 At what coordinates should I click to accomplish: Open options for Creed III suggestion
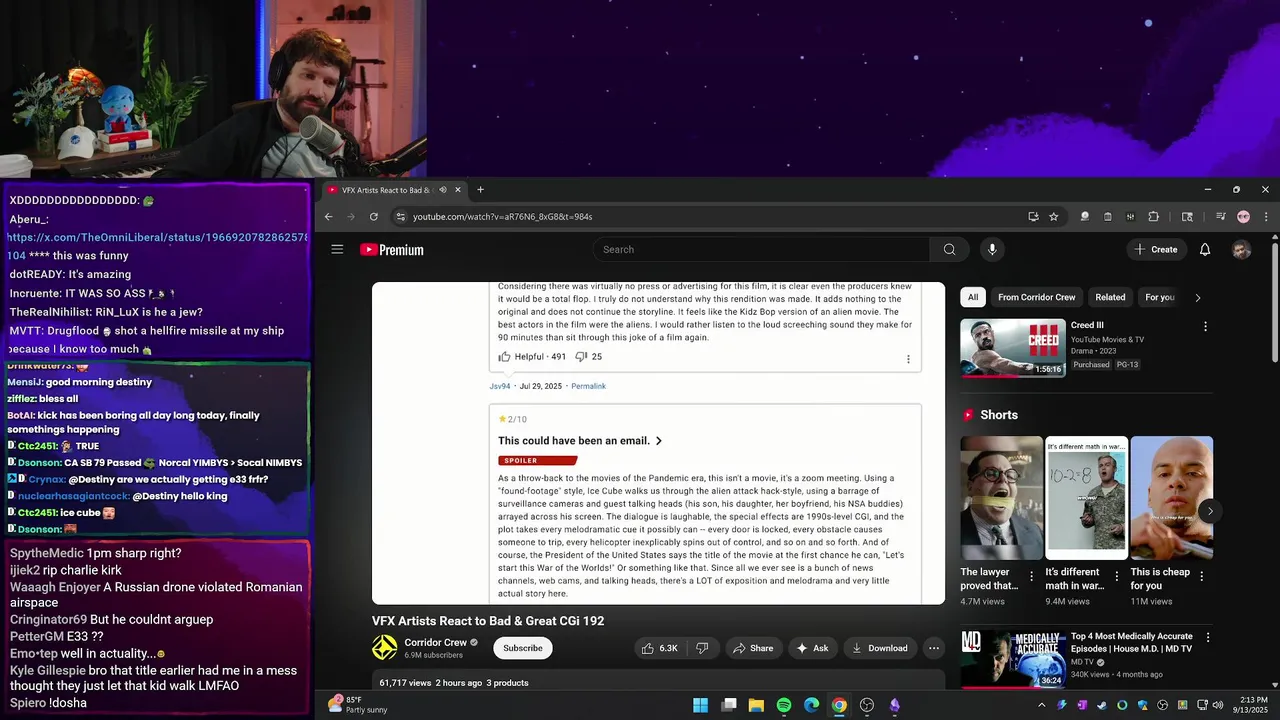(x=1205, y=326)
